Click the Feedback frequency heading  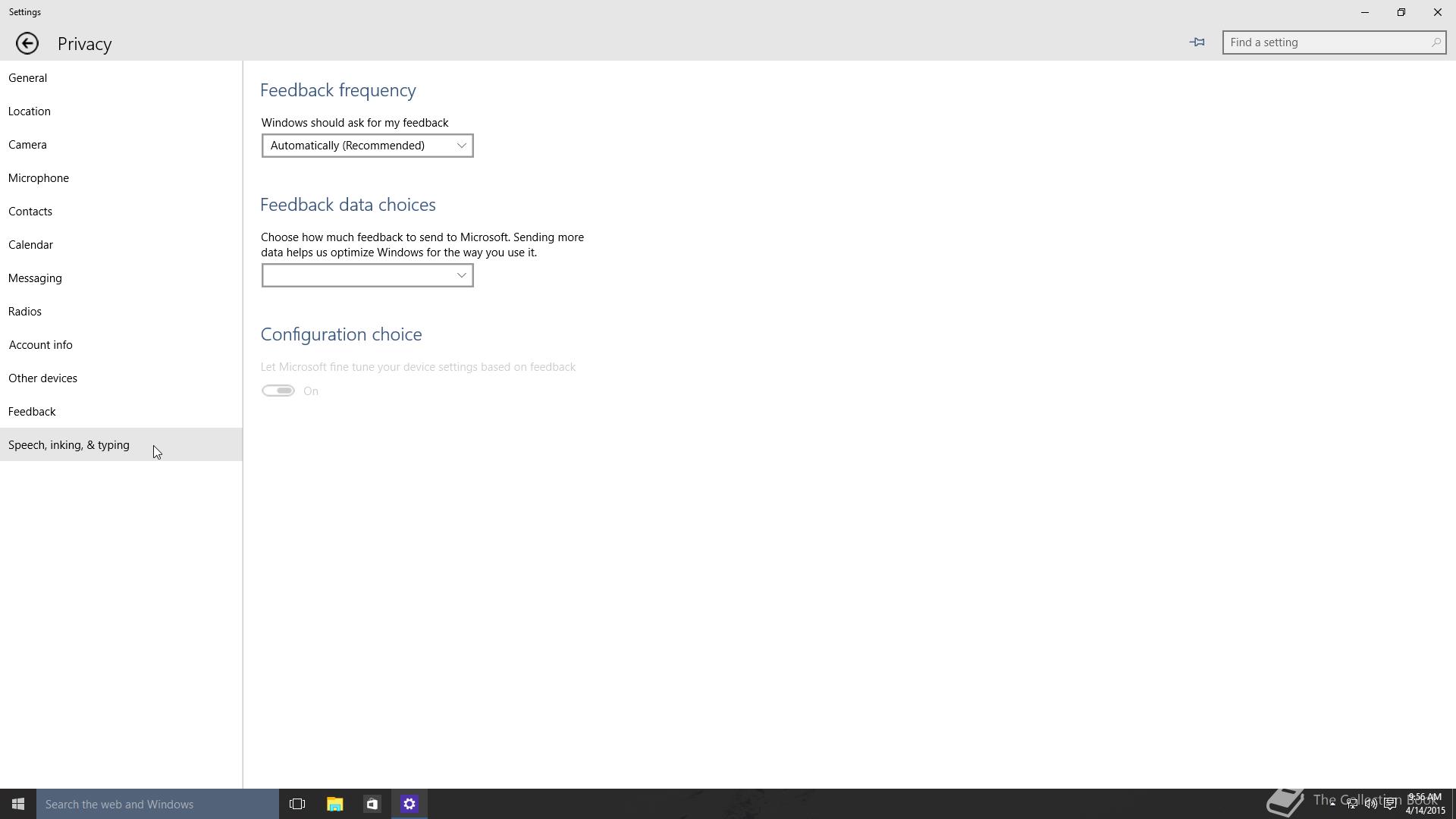click(338, 90)
